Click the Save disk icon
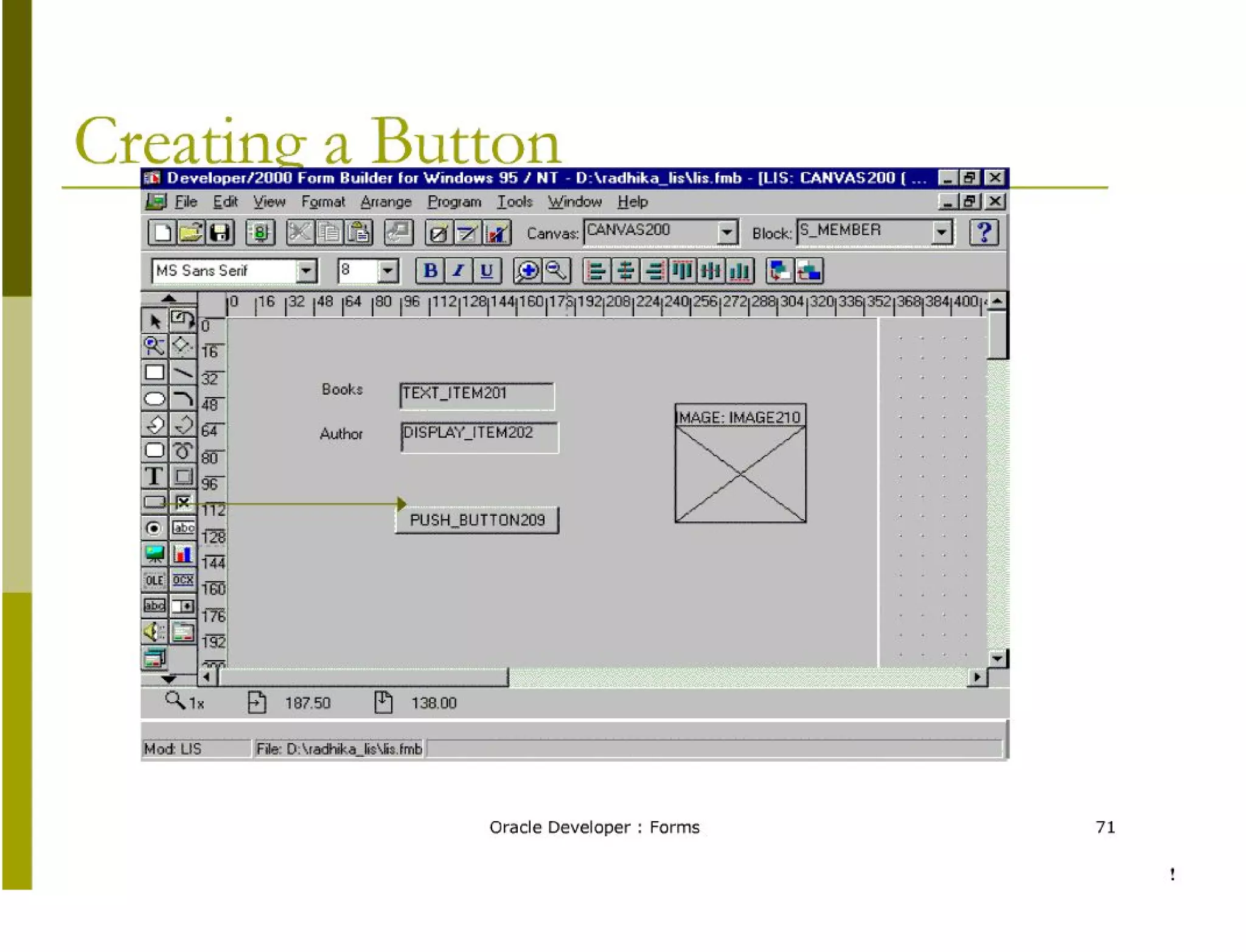The height and width of the screenshot is (952, 1246). point(220,233)
